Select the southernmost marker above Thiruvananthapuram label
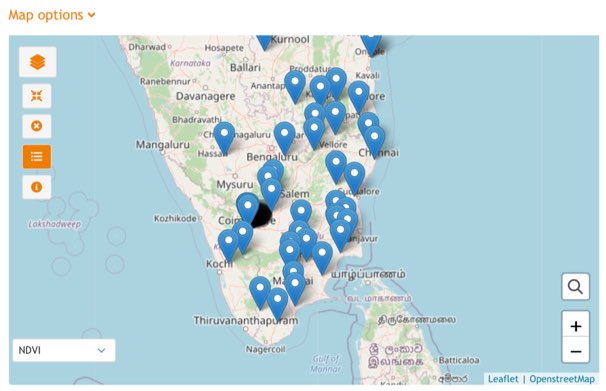This screenshot has width=606, height=391. tap(277, 303)
